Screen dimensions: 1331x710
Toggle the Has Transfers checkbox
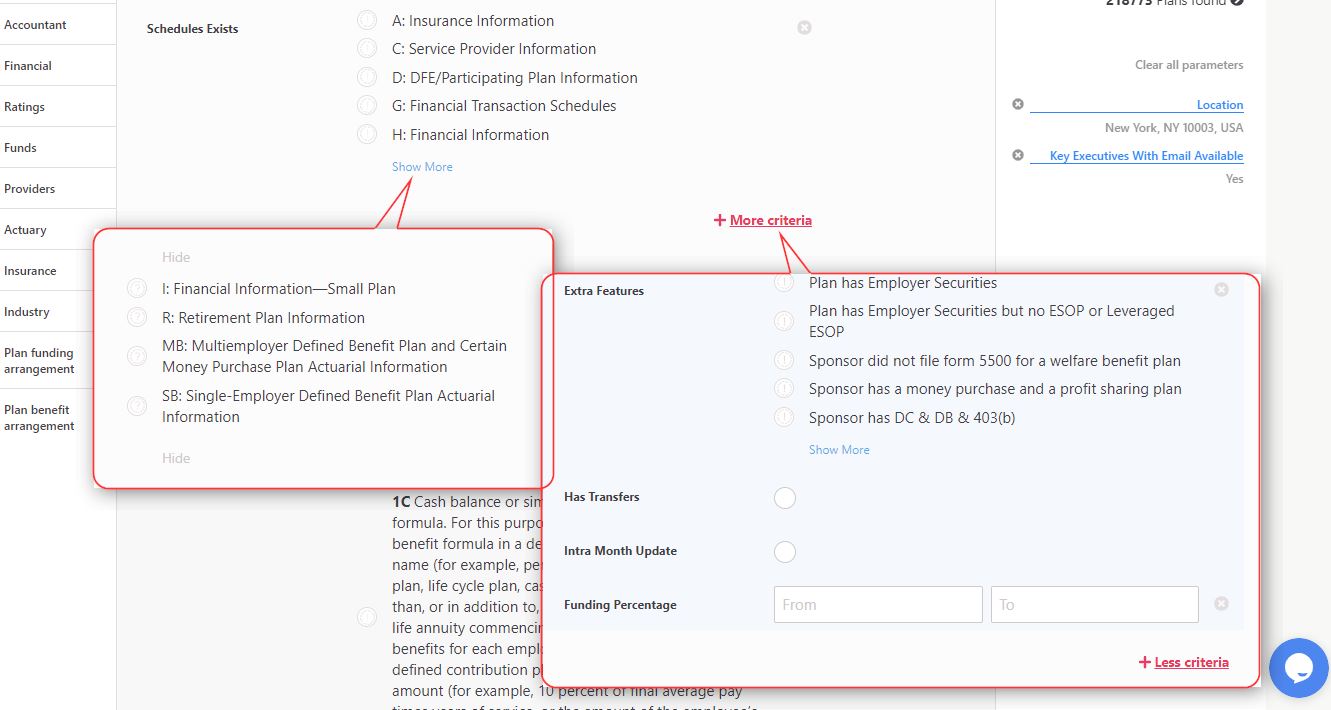tap(785, 497)
